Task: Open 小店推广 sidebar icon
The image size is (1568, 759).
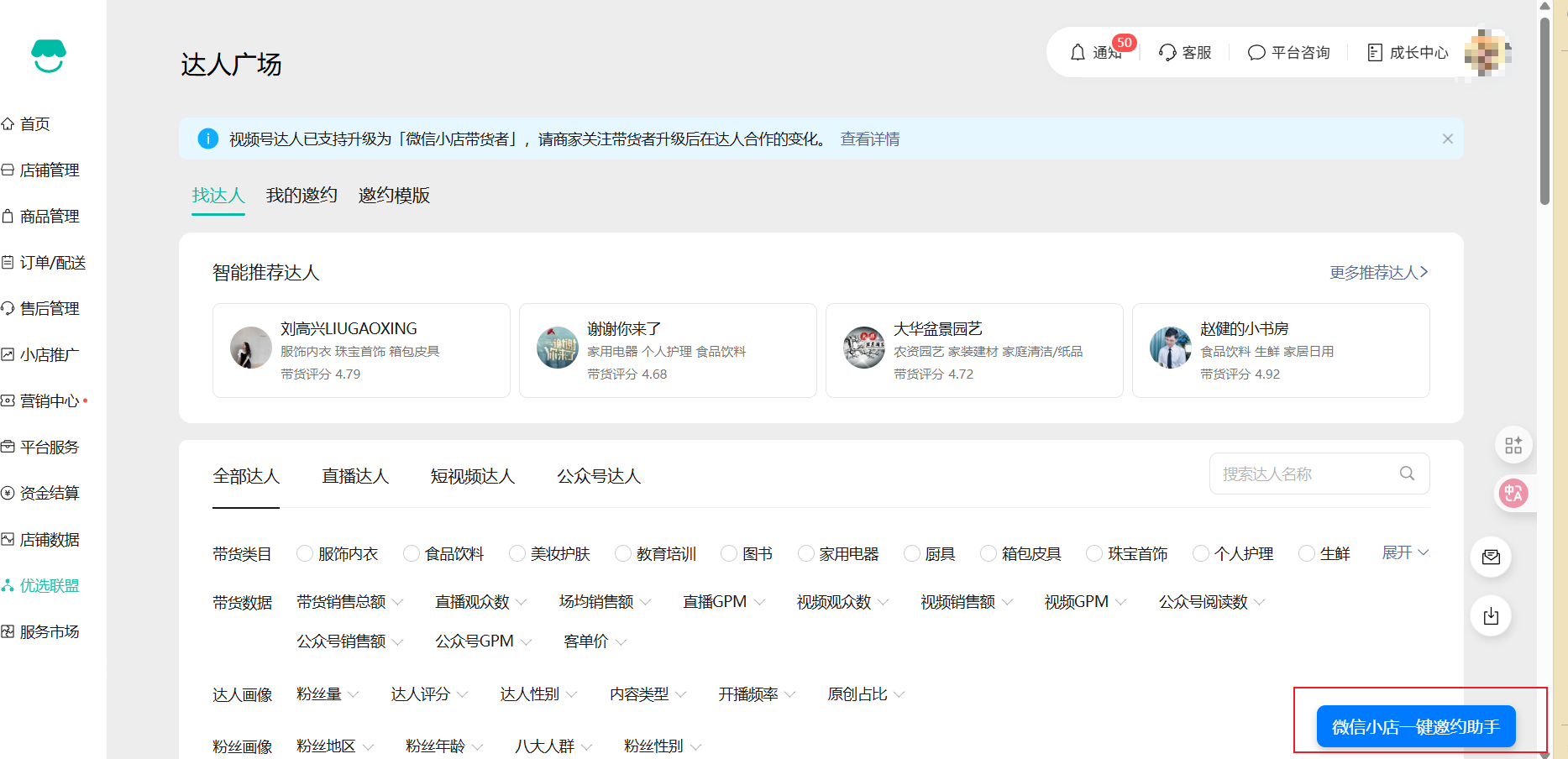Action: [8, 355]
